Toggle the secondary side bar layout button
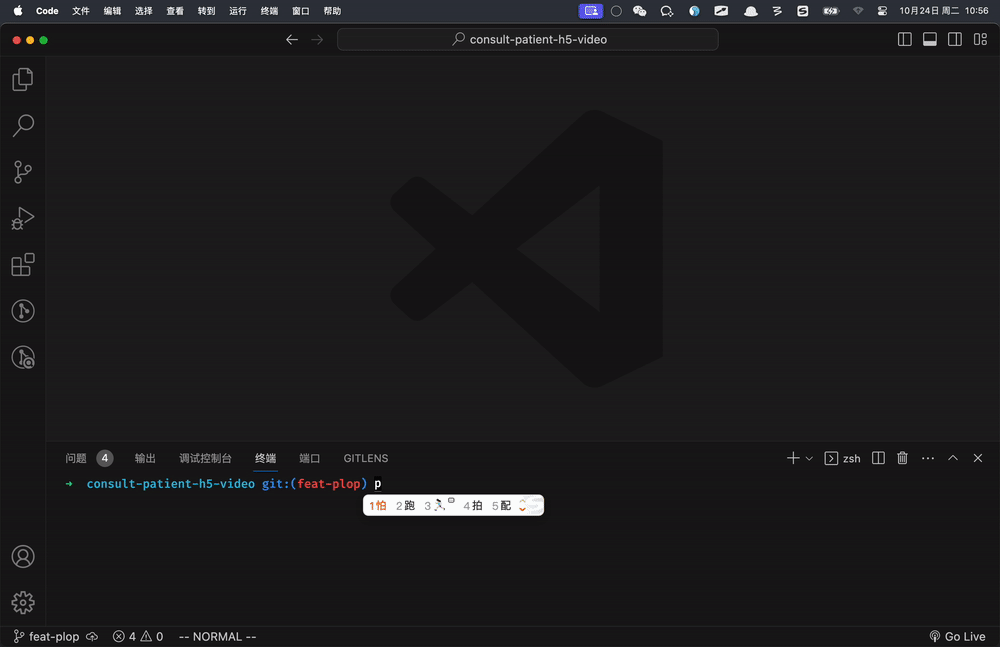The height and width of the screenshot is (647, 1000). coord(954,40)
